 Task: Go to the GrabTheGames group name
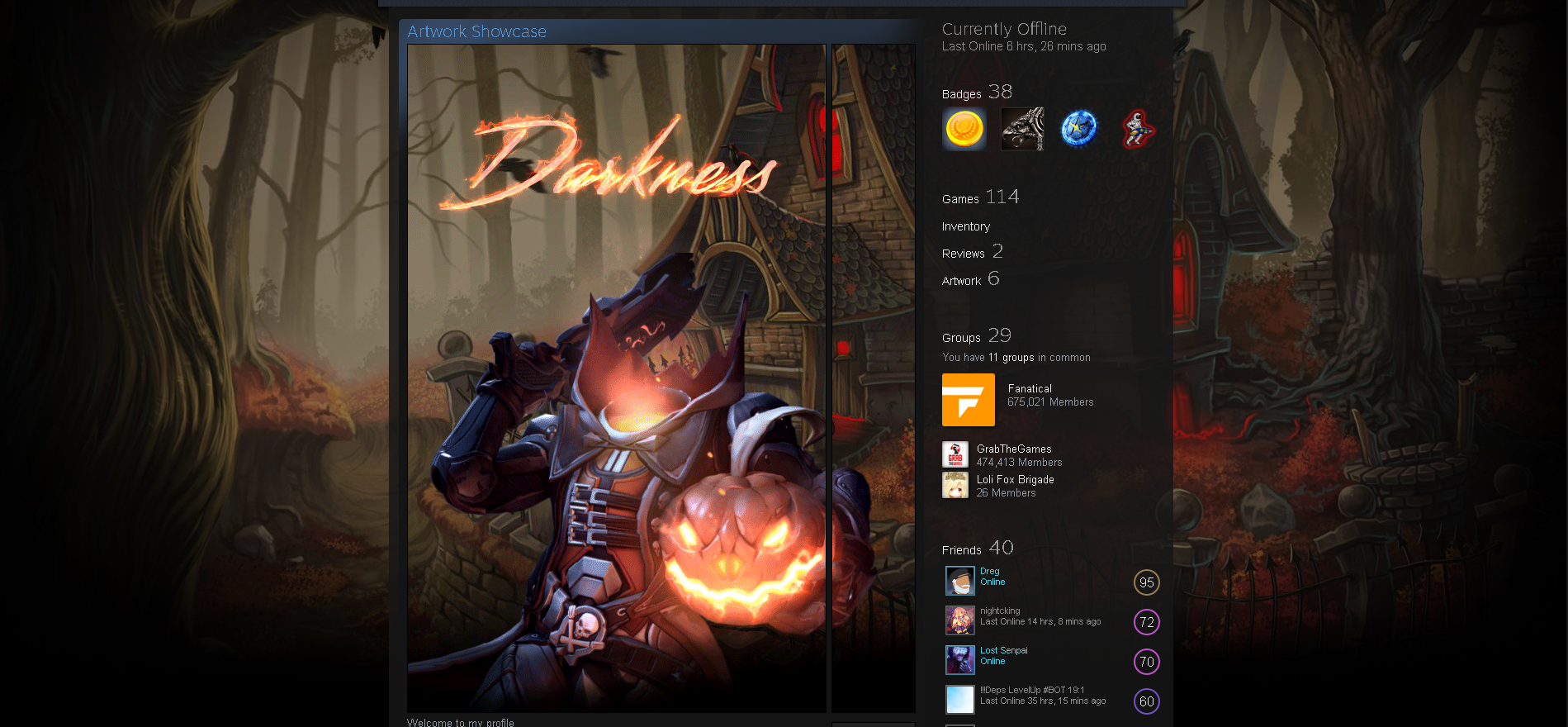[x=1014, y=449]
